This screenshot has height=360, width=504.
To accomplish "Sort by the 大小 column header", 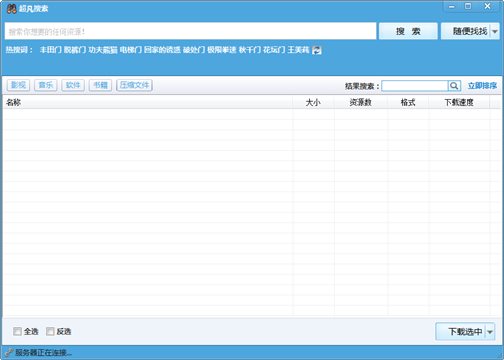I will tap(313, 102).
